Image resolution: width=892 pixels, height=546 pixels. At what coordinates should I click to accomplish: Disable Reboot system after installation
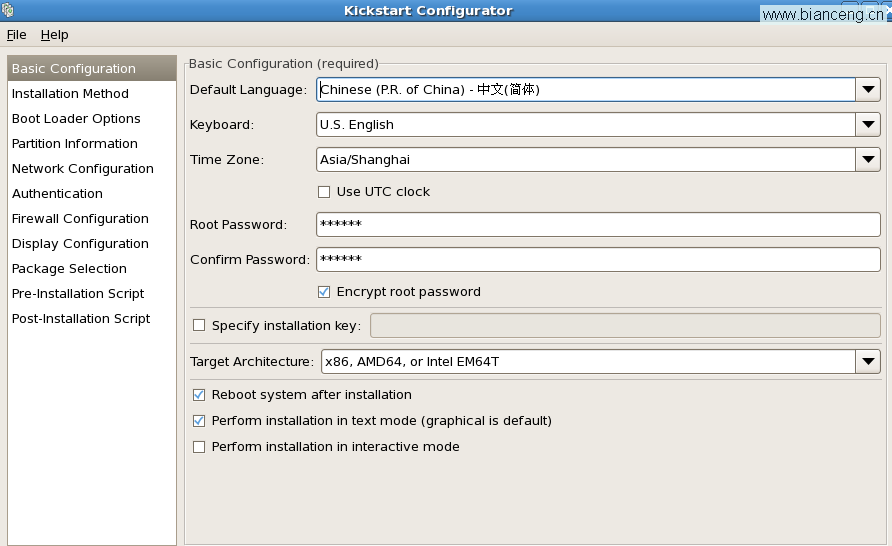coord(199,395)
